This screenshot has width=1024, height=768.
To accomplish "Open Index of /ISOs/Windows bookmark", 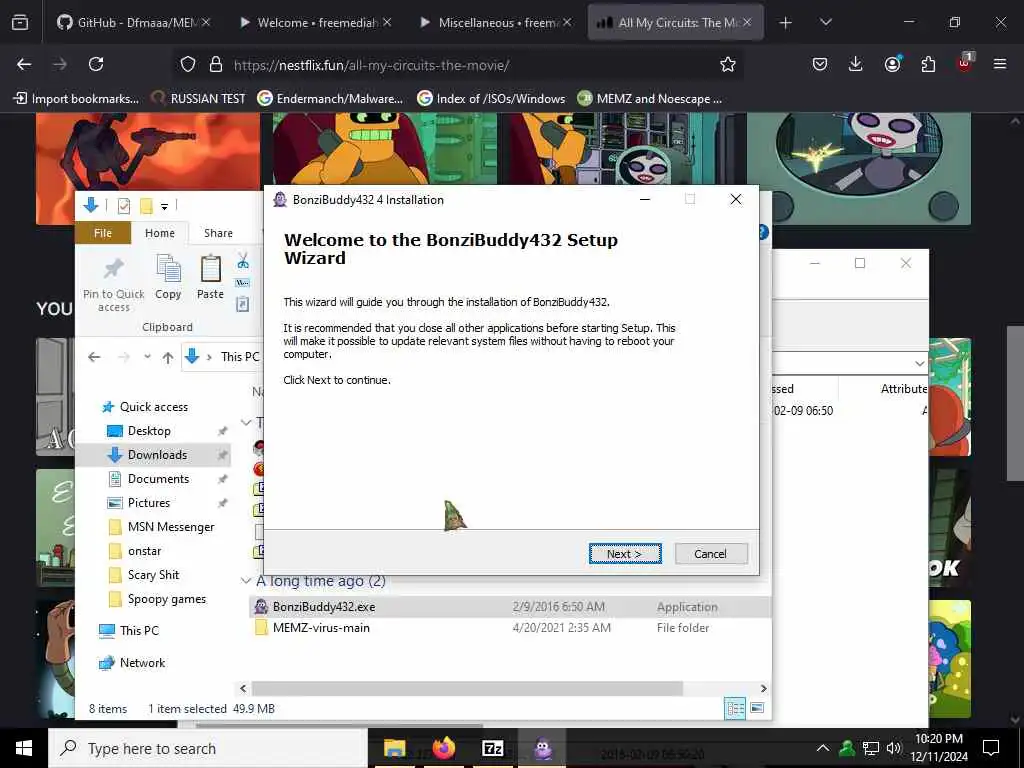I will (x=490, y=99).
